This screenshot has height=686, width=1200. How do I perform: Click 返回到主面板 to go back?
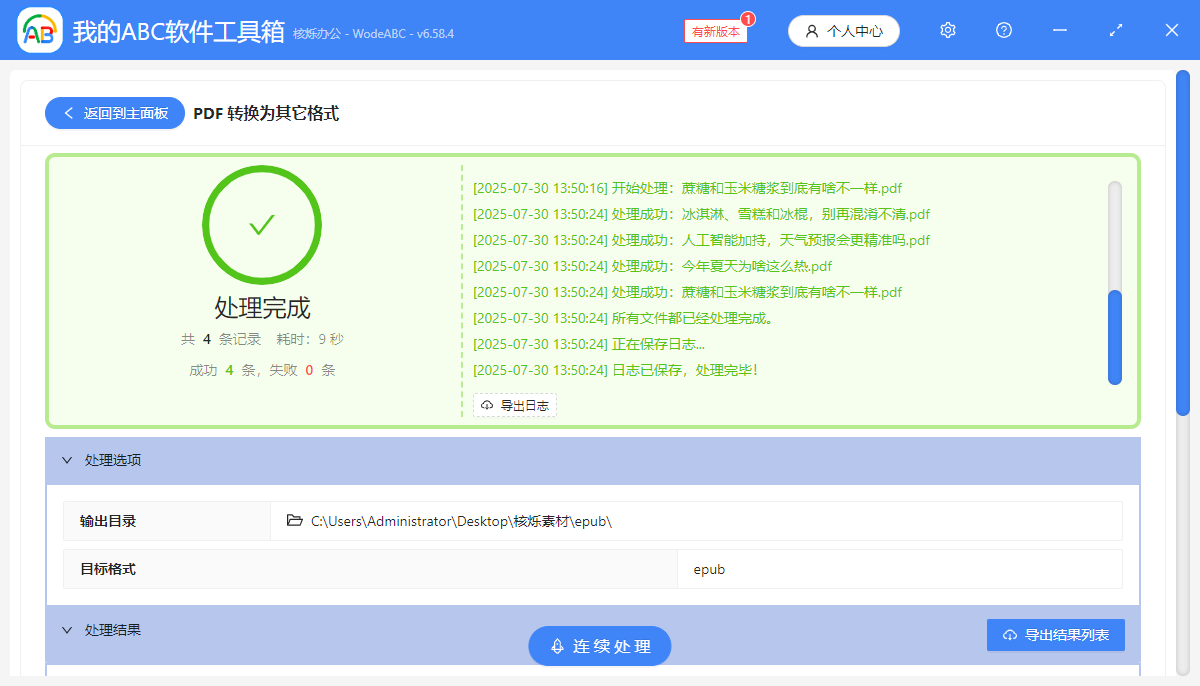tap(114, 113)
